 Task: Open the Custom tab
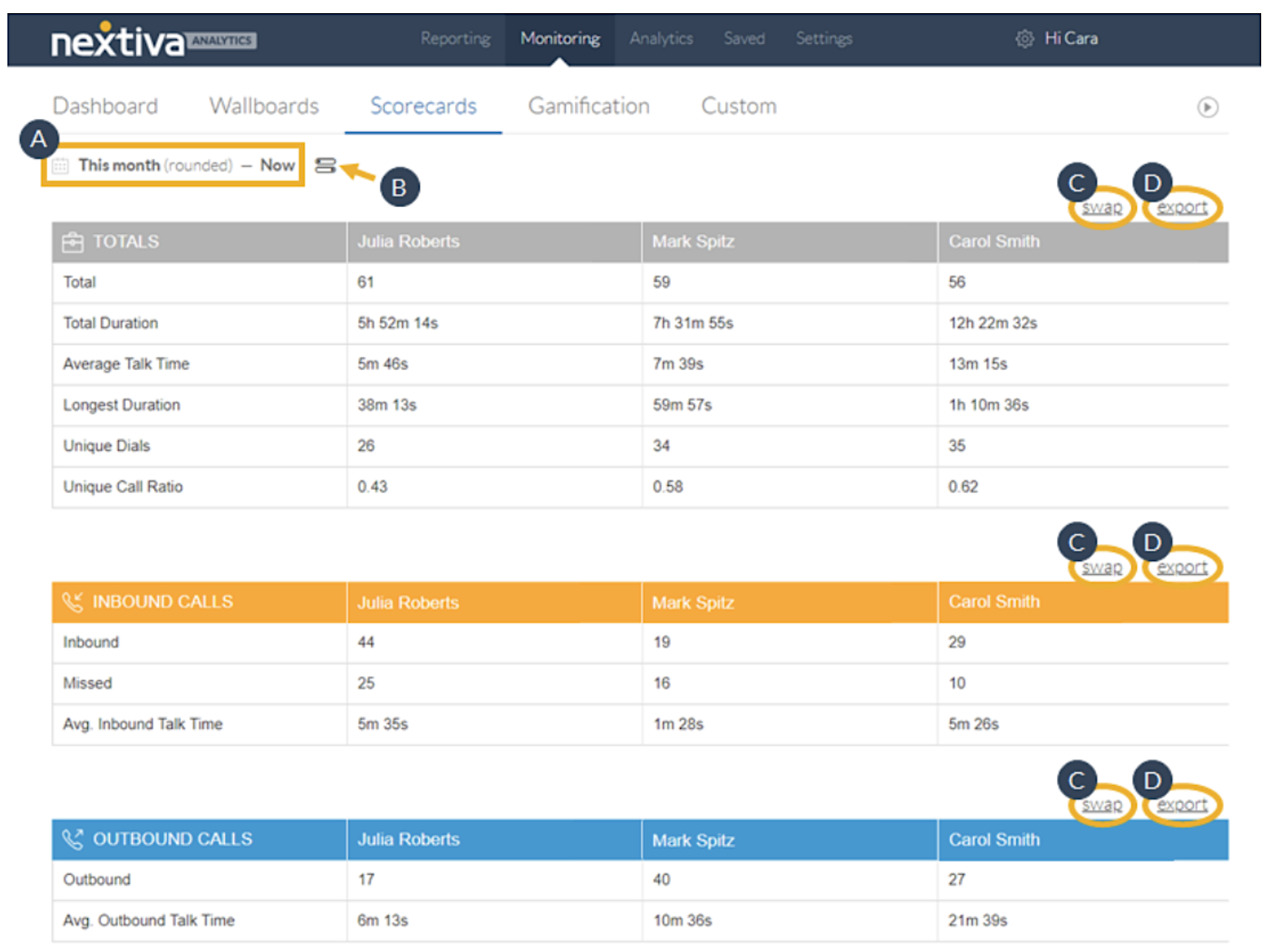(x=738, y=106)
